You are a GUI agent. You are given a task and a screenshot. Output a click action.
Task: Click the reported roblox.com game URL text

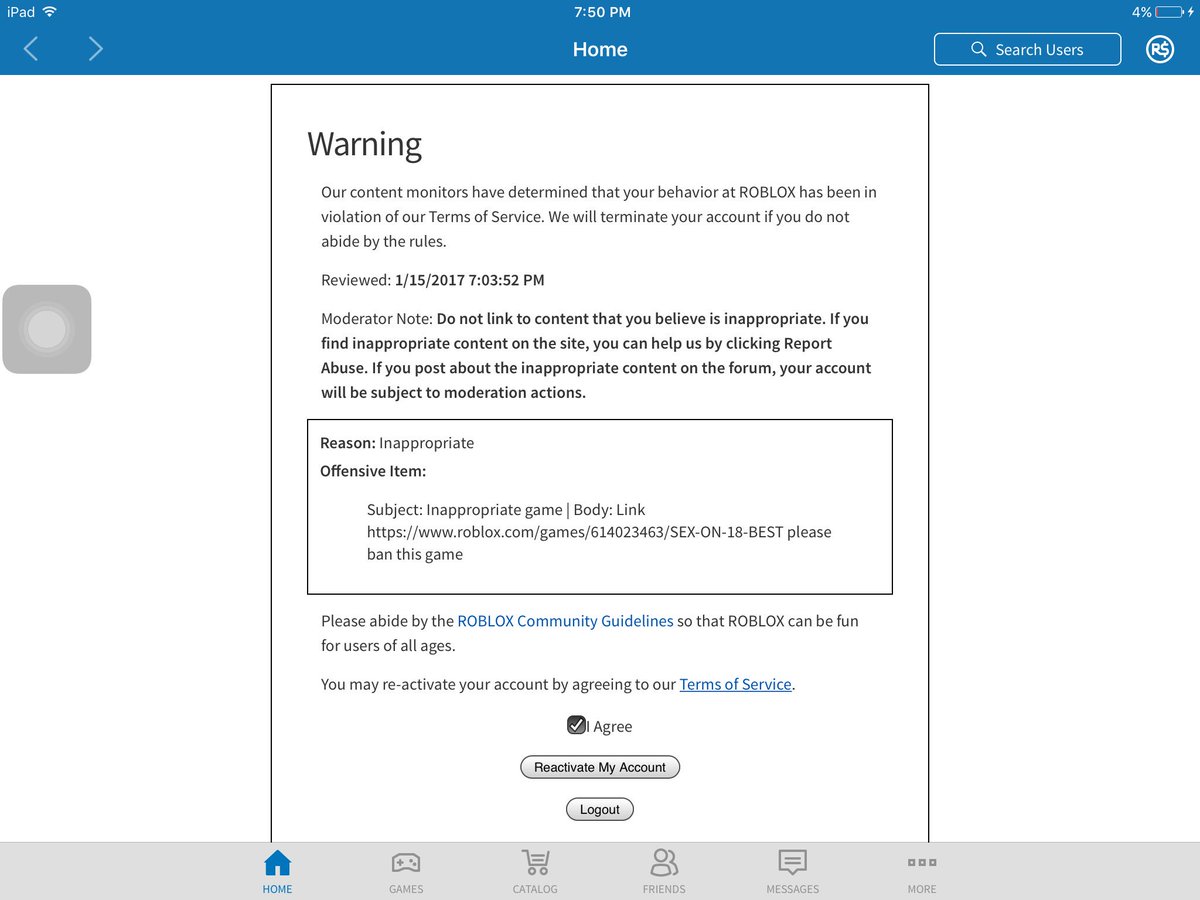click(x=575, y=532)
